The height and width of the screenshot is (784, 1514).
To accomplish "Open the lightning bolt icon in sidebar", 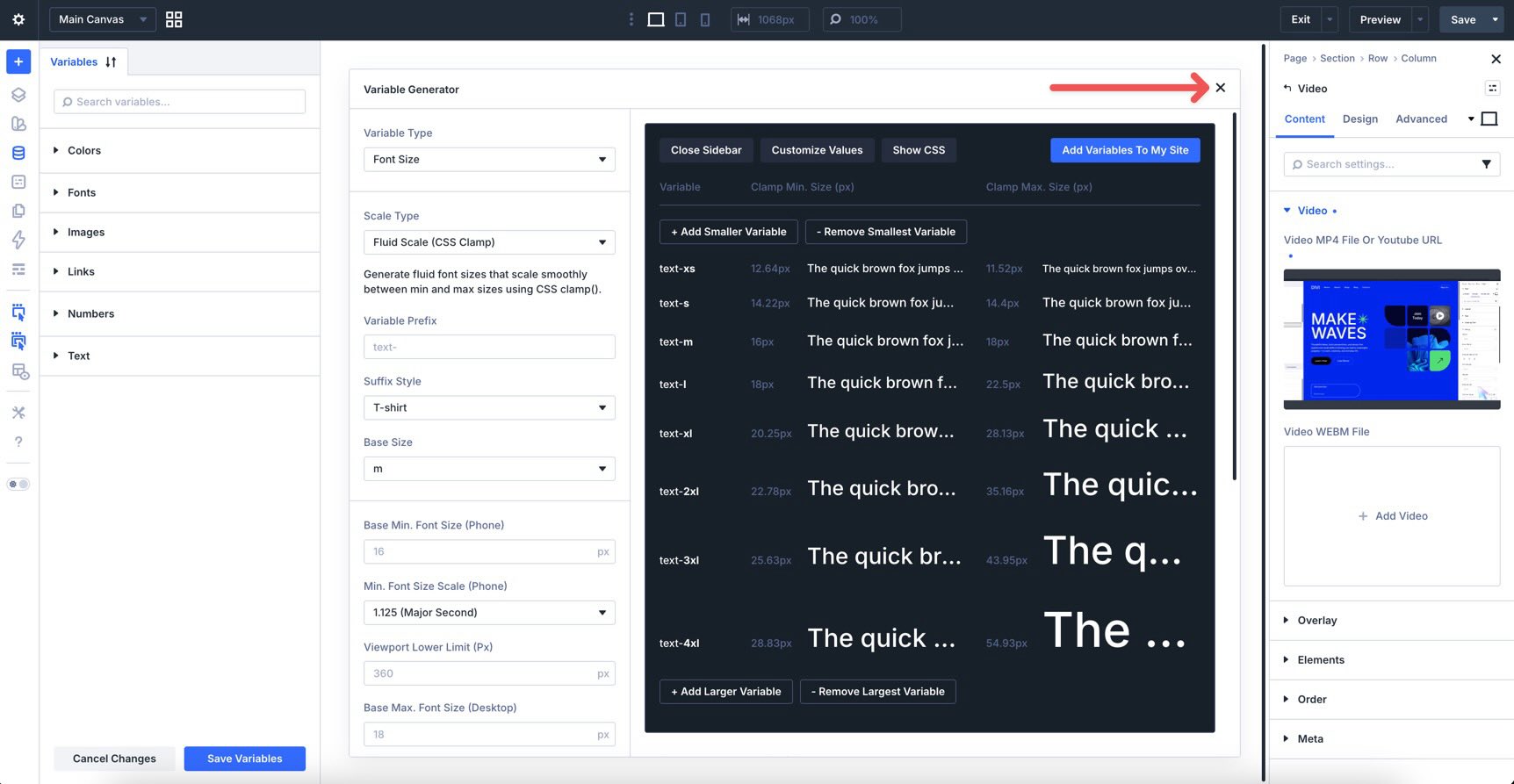I will tap(18, 240).
